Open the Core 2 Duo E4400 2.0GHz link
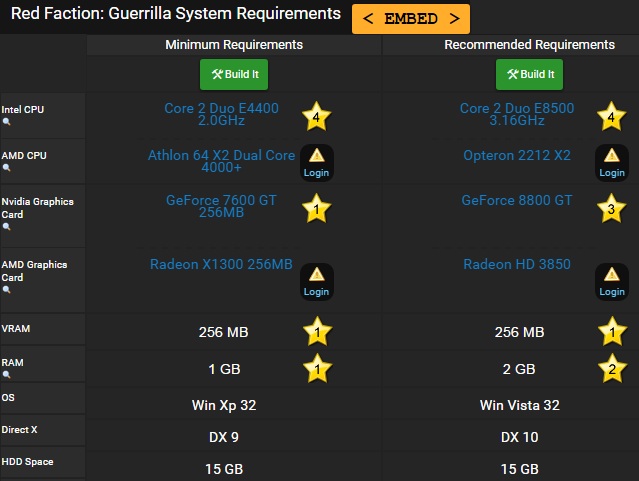This screenshot has width=639, height=481. pyautogui.click(x=221, y=114)
